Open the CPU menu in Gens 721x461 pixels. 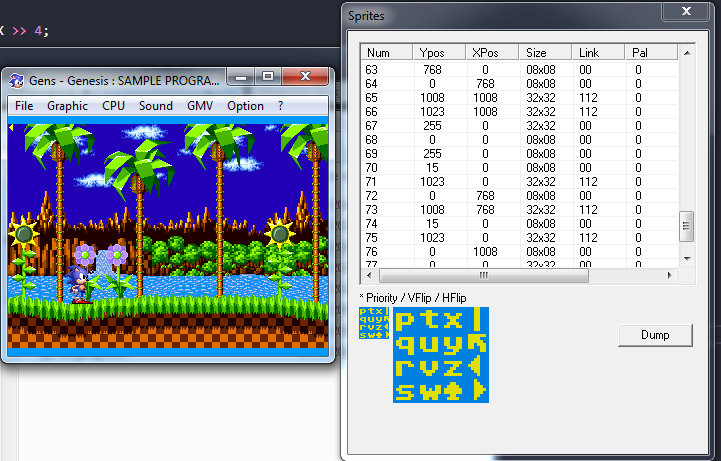(113, 106)
